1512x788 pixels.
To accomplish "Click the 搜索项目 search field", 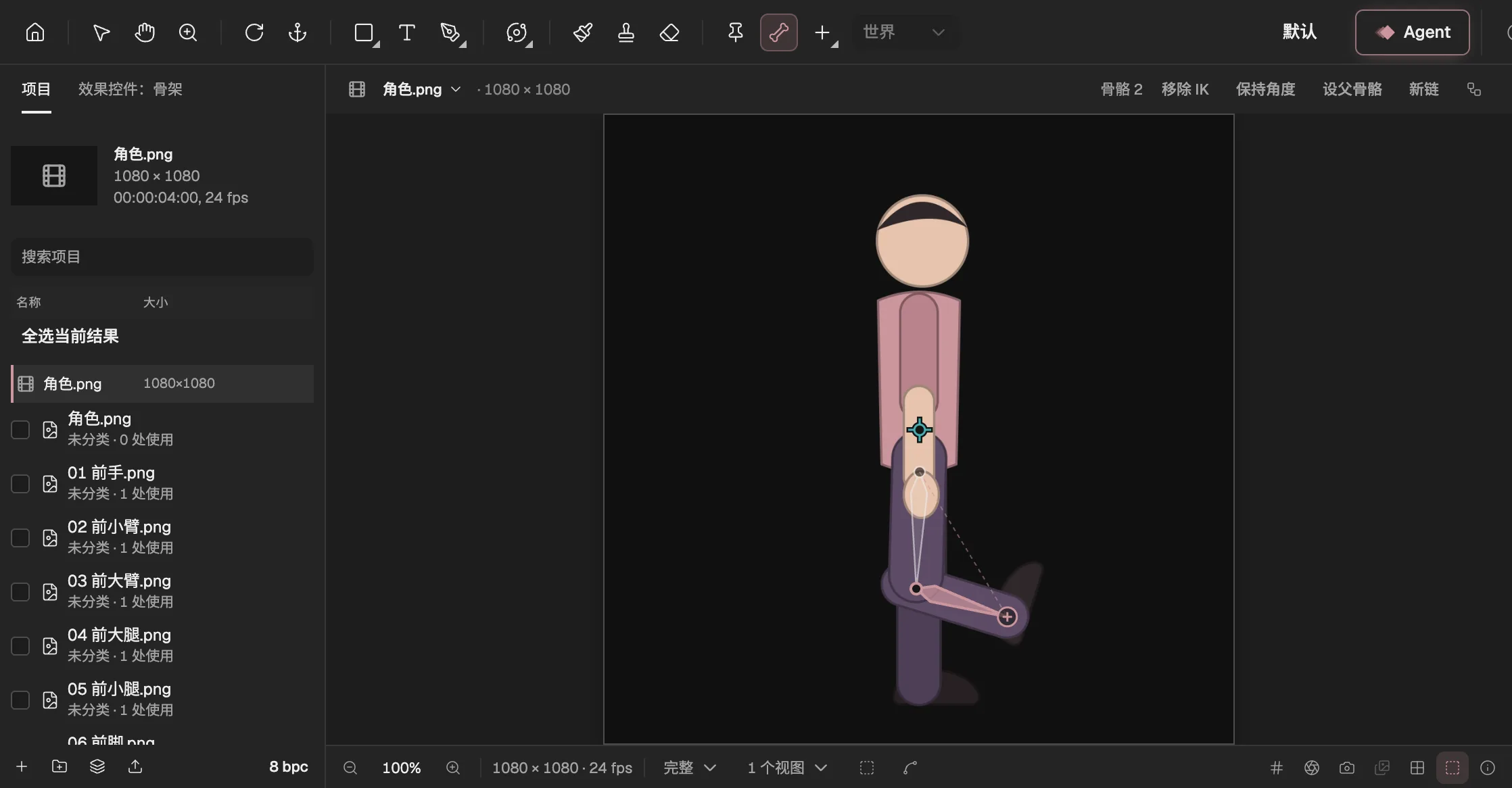I will coord(162,257).
